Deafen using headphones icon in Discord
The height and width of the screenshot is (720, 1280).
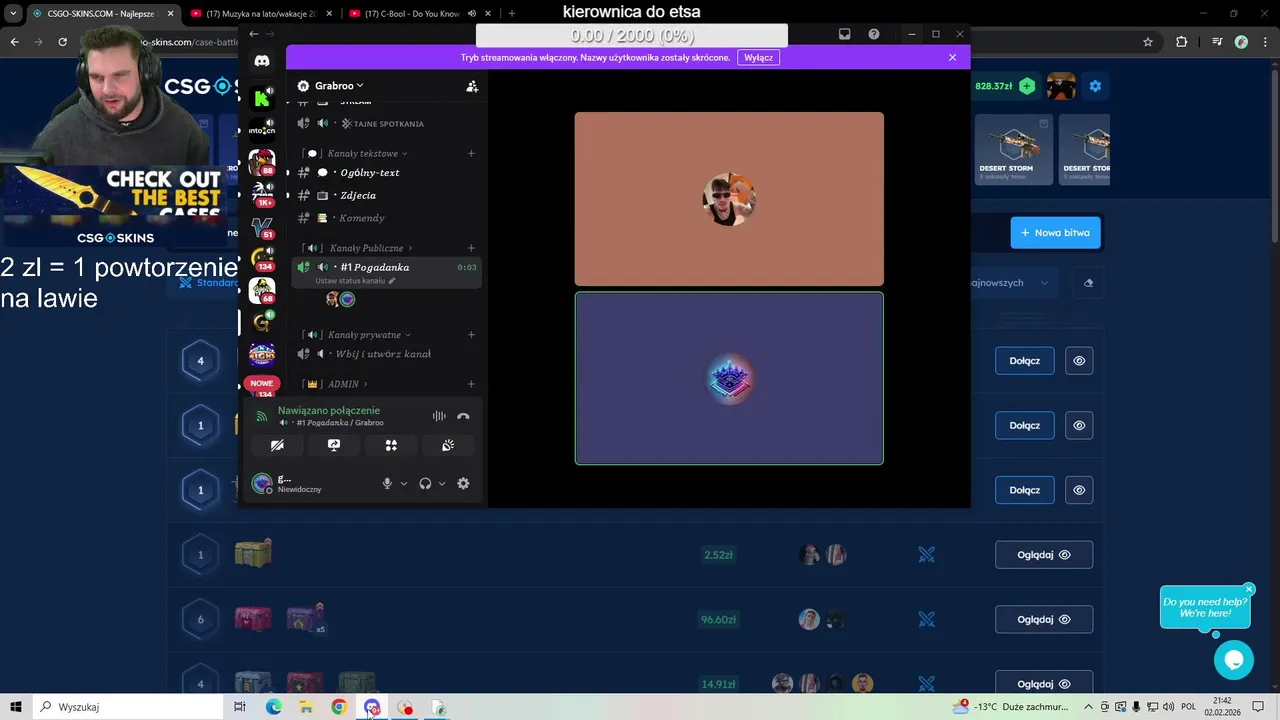point(425,483)
